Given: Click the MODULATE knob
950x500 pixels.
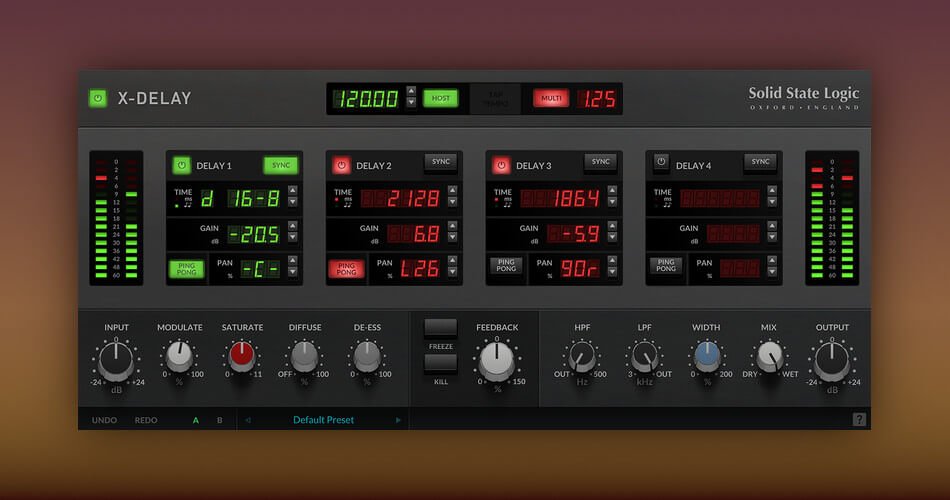Looking at the screenshot, I should point(179,356).
